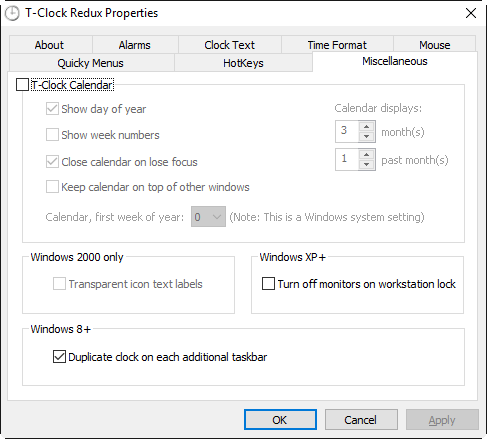Open the Quicky Menus tab
487x439 pixels.
[x=91, y=63]
